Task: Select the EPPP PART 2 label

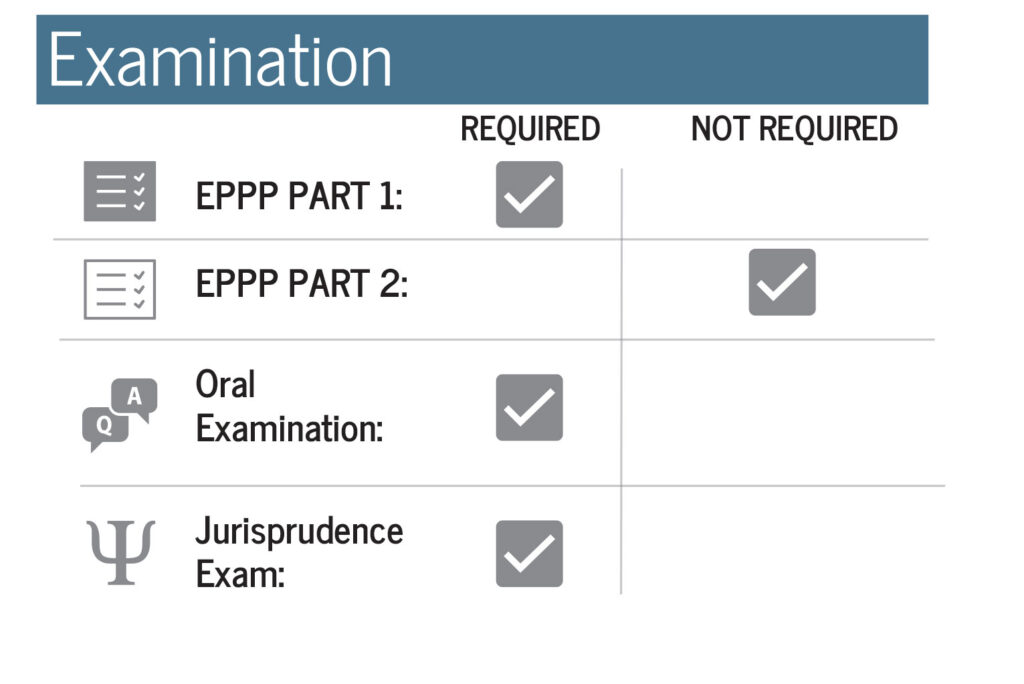Action: tap(302, 284)
